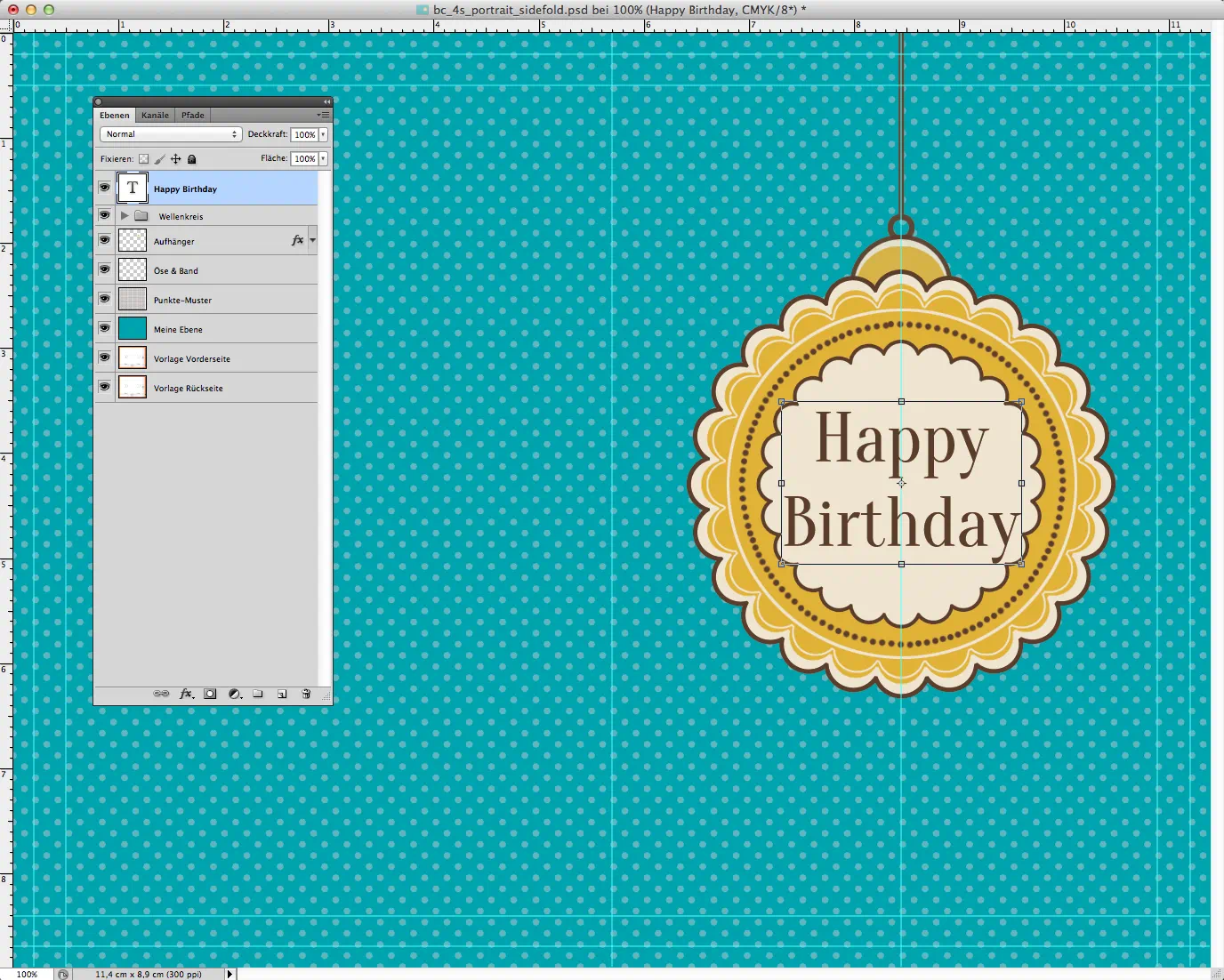Screen dimensions: 1224x980
Task: Switch to the Kanäle tab
Action: click(155, 115)
